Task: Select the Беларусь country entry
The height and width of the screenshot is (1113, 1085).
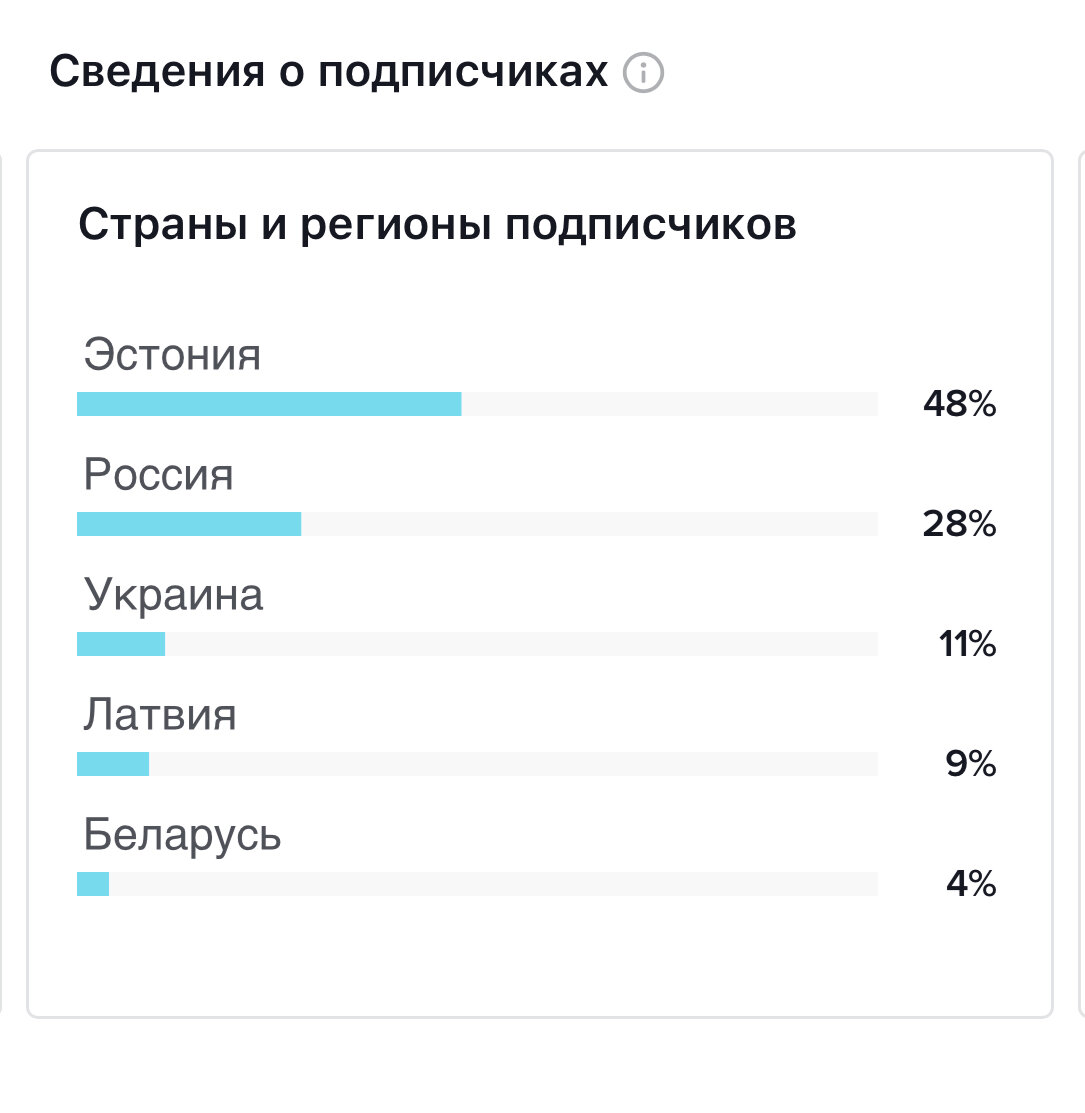Action: (181, 835)
